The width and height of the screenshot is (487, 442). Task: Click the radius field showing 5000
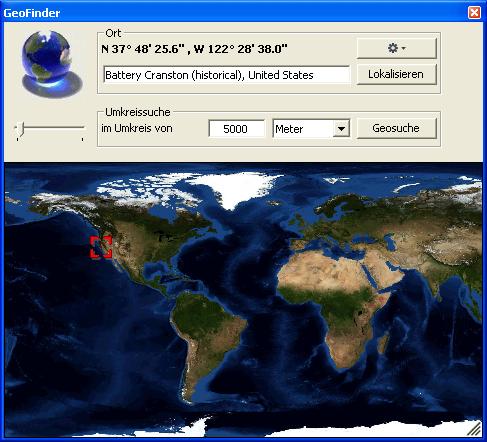click(236, 129)
